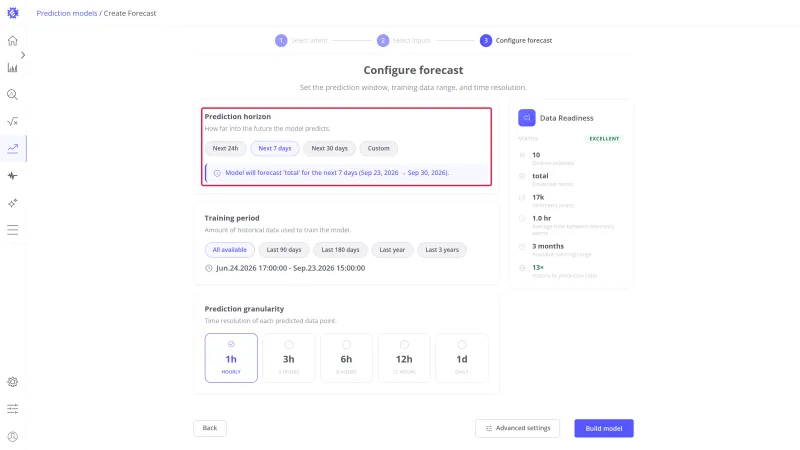This screenshot has width=800, height=450.
Task: Open the magnifier explore icon in sidebar
Action: point(13,94)
